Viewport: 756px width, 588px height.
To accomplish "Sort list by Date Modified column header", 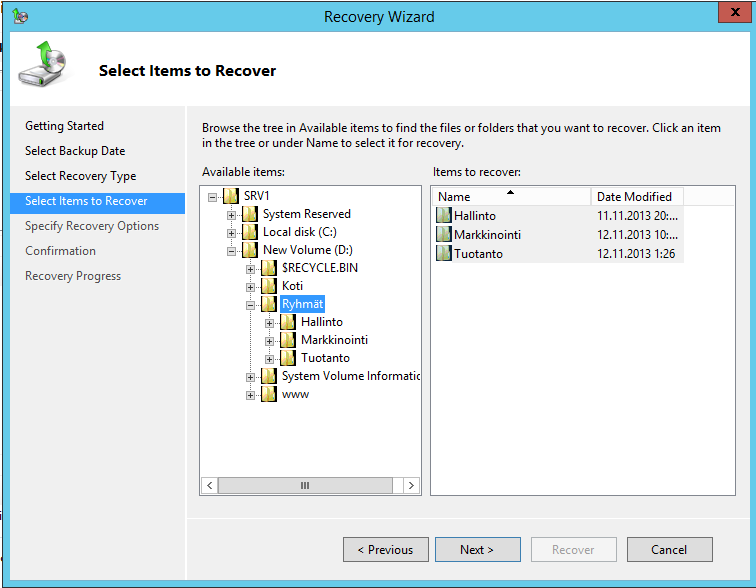I will (x=637, y=197).
